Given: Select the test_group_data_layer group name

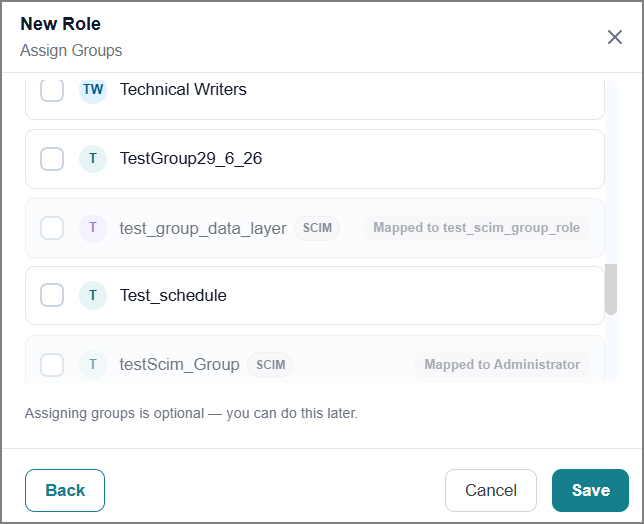Looking at the screenshot, I should (x=203, y=228).
